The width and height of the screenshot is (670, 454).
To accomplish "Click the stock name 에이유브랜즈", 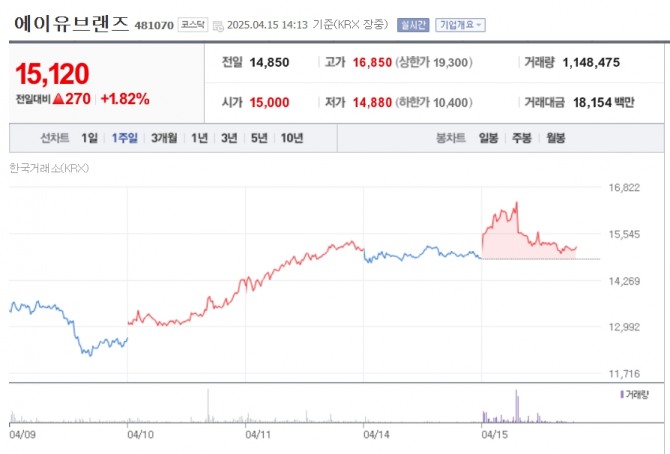I will tap(71, 23).
